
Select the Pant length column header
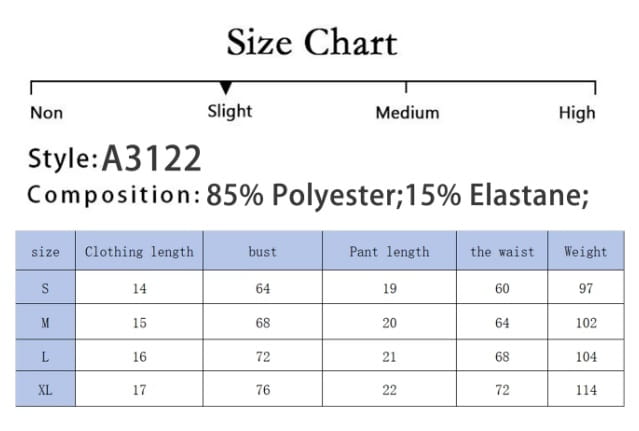click(389, 252)
